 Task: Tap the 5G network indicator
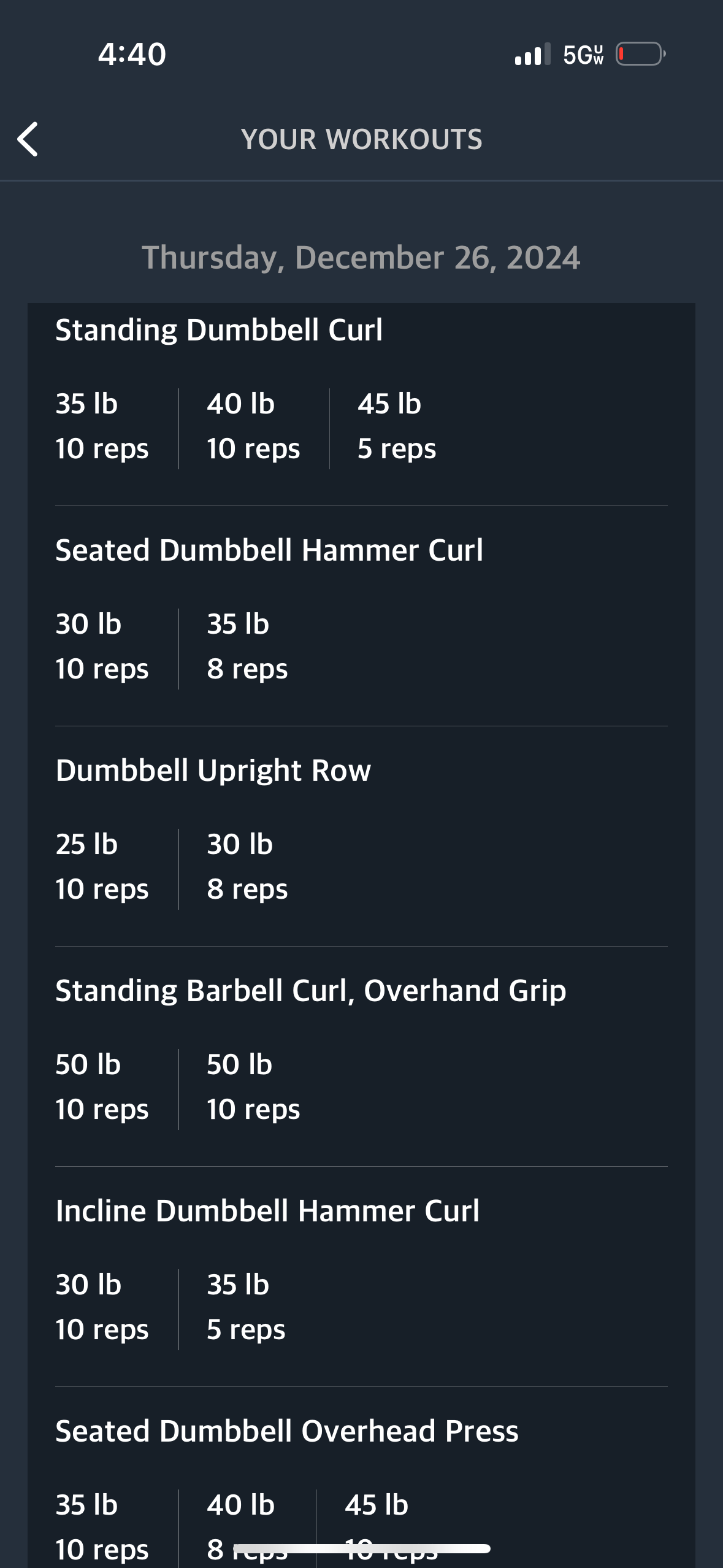(583, 55)
